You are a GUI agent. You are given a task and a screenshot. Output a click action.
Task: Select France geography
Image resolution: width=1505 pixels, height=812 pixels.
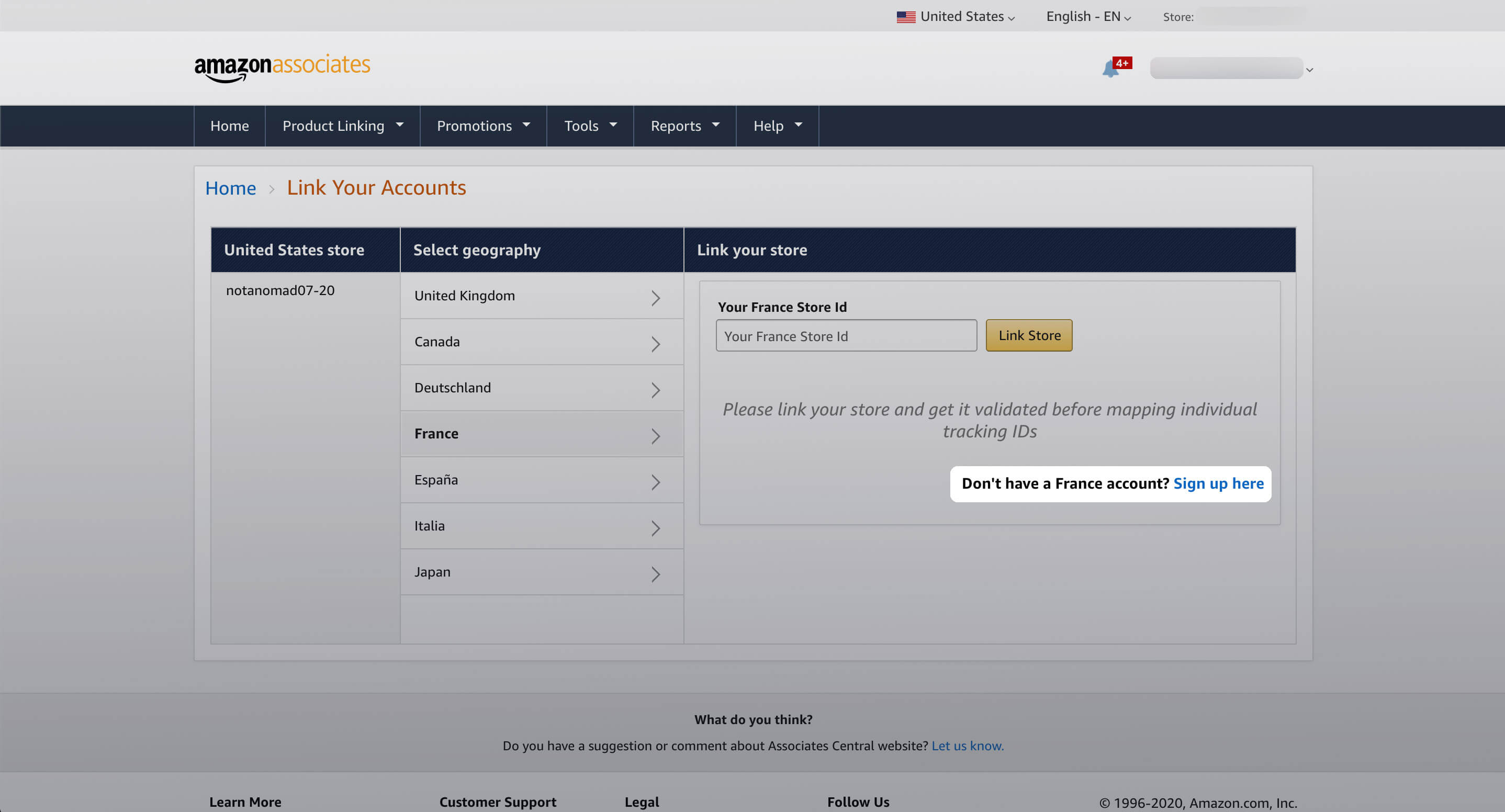tap(542, 434)
